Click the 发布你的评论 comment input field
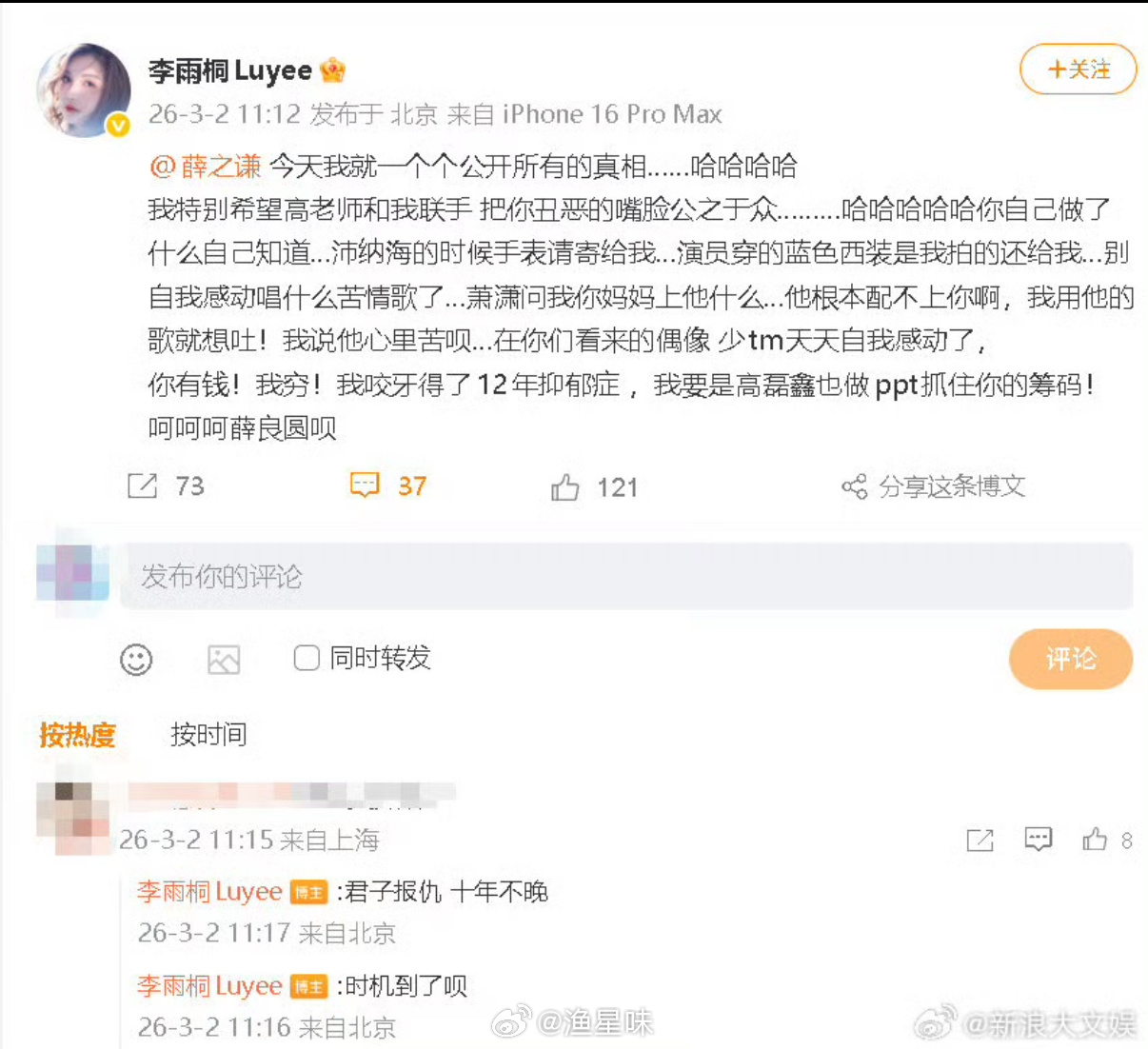 [626, 576]
